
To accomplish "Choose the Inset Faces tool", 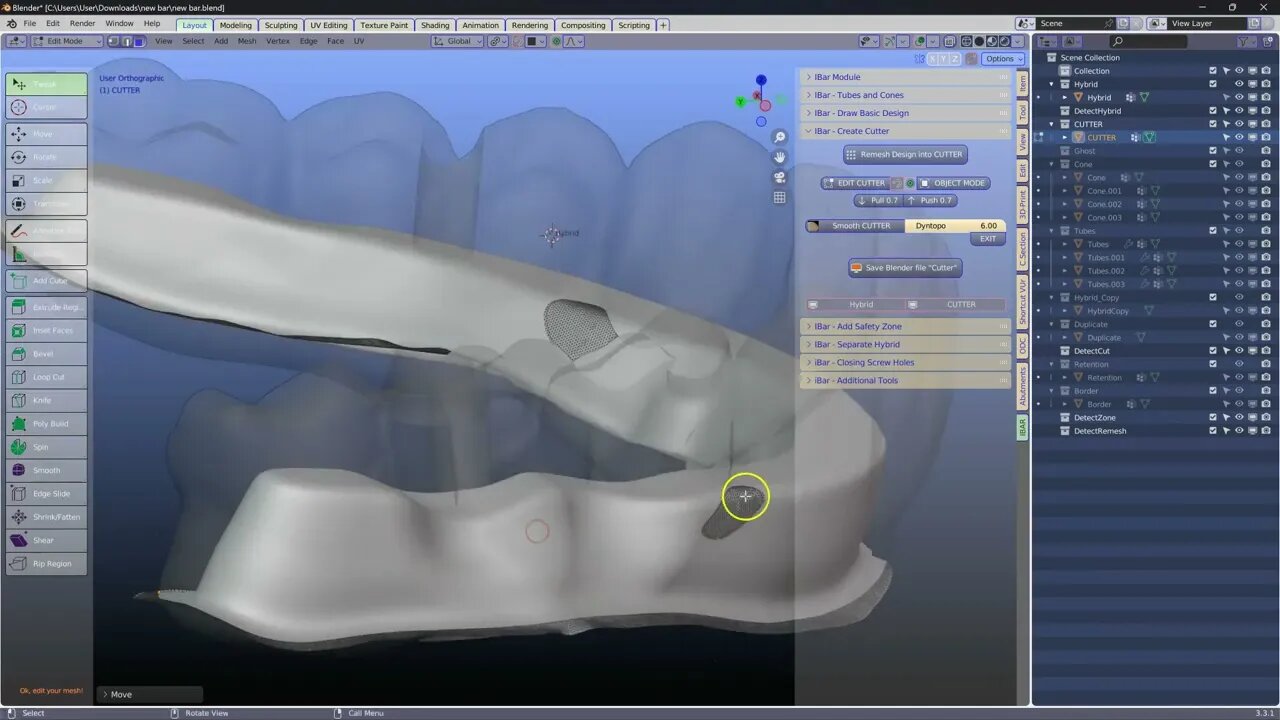I will (x=46, y=330).
